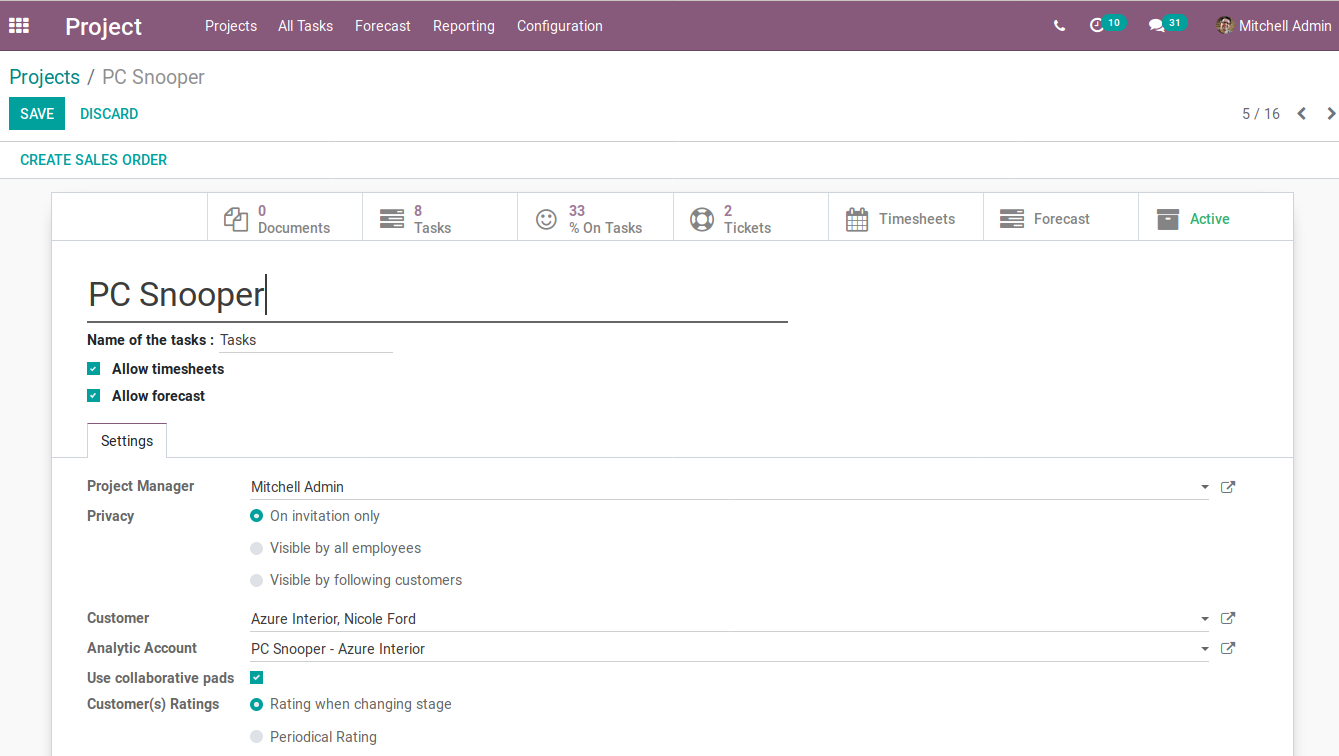Click the 2 Tickets stat label

click(747, 219)
